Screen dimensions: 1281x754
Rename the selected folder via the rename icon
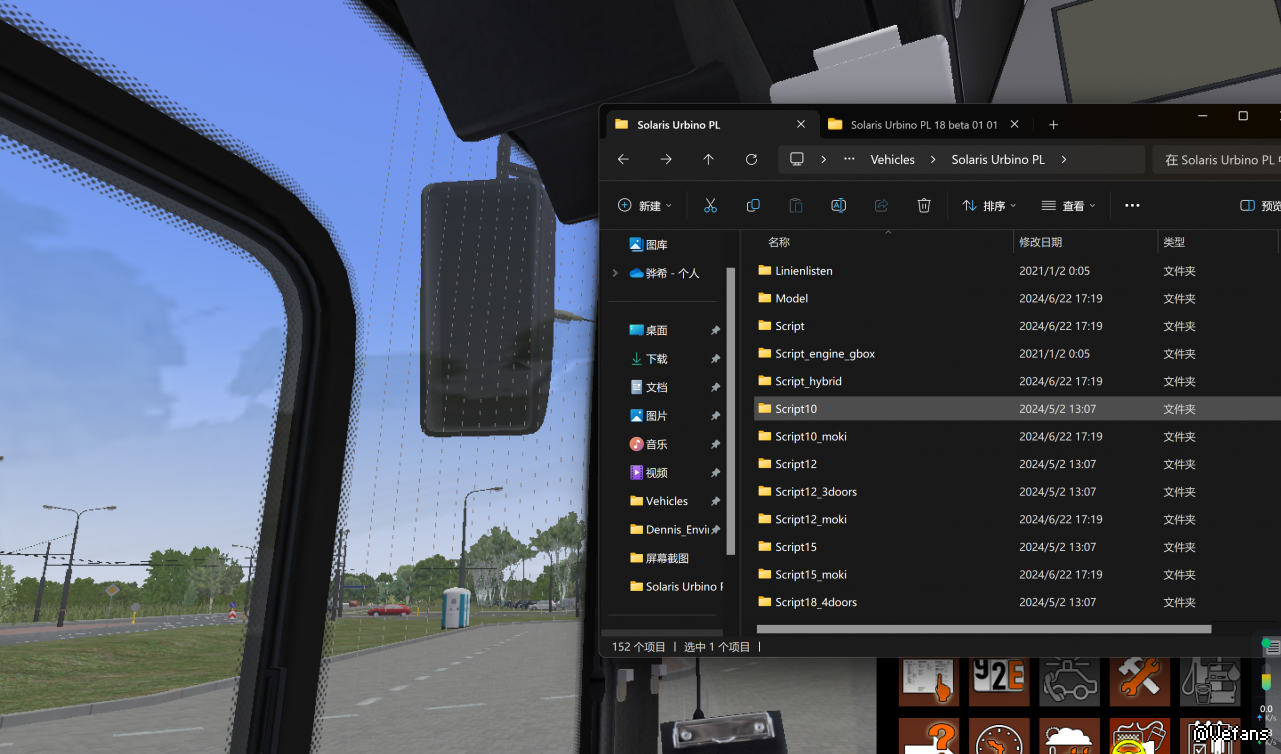pos(839,205)
